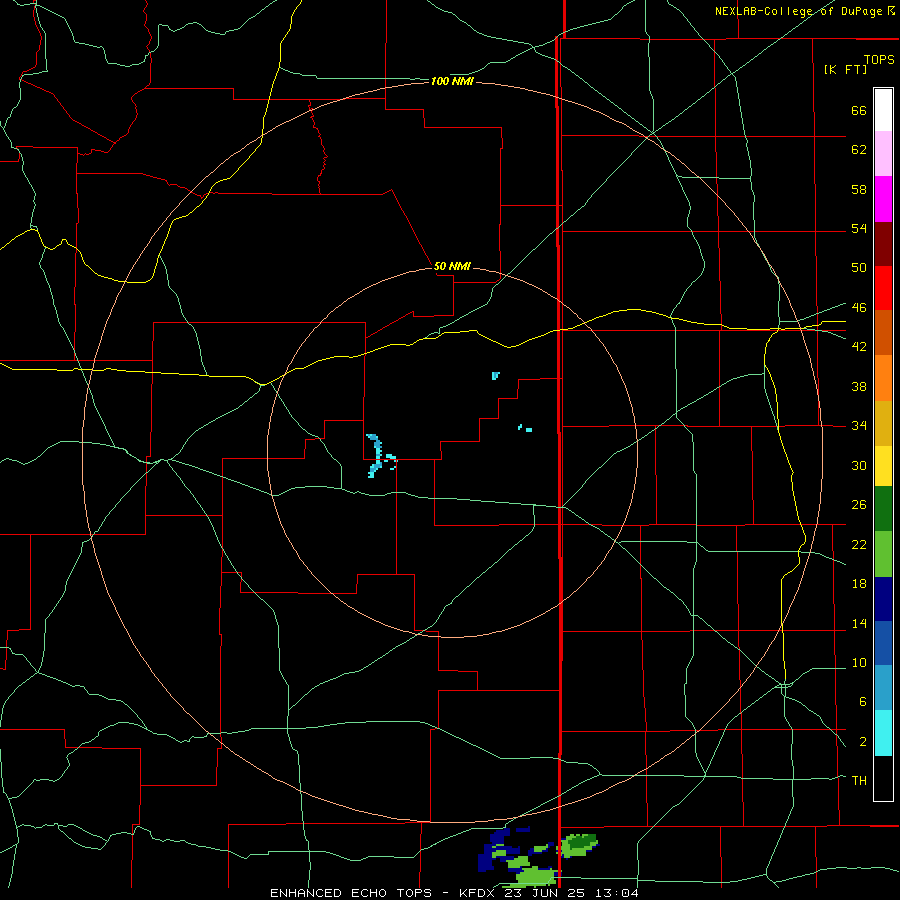Click the legend value '2'
This screenshot has height=900, width=900.
[862, 742]
